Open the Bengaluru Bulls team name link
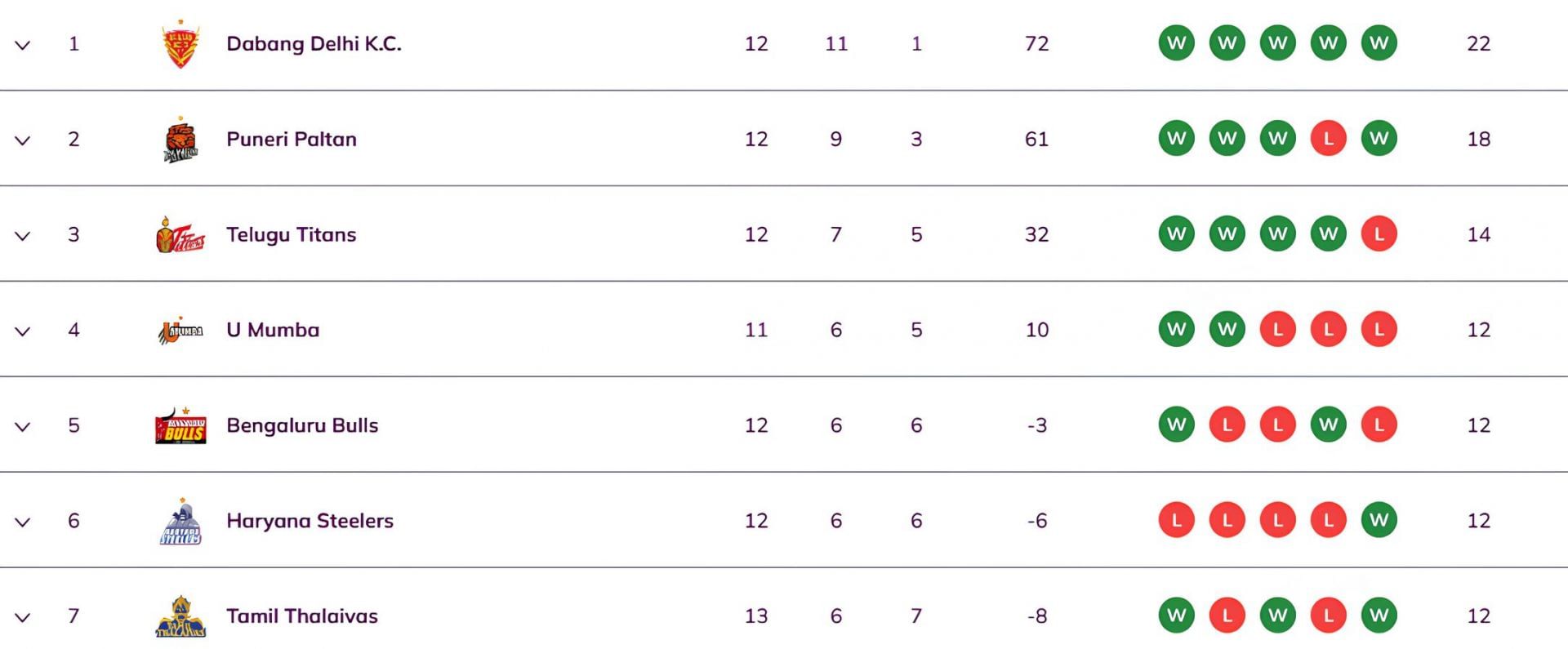This screenshot has height=649, width=1568. [302, 425]
